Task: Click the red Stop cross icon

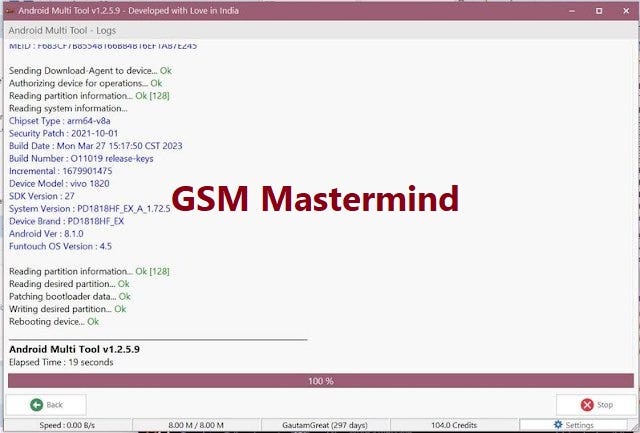Action: 587,404
